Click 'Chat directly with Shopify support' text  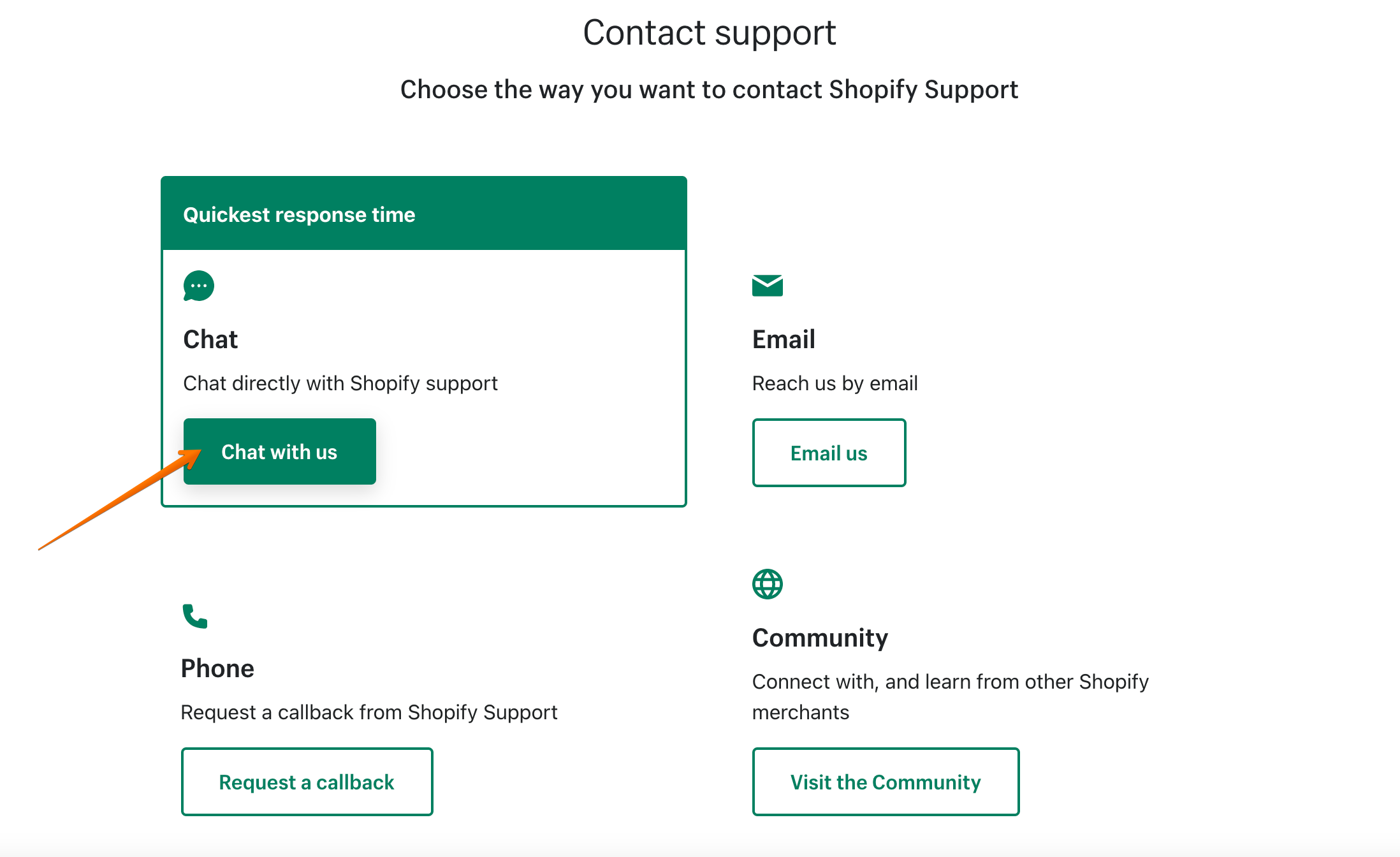340,383
